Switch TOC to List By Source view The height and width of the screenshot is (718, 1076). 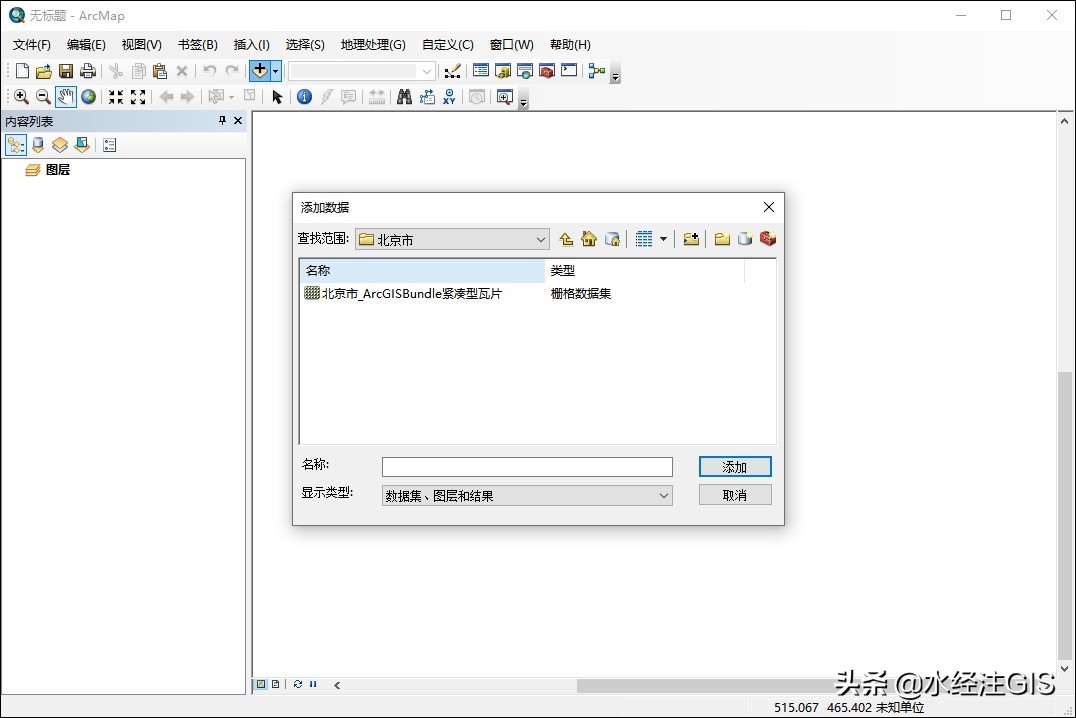tap(37, 144)
